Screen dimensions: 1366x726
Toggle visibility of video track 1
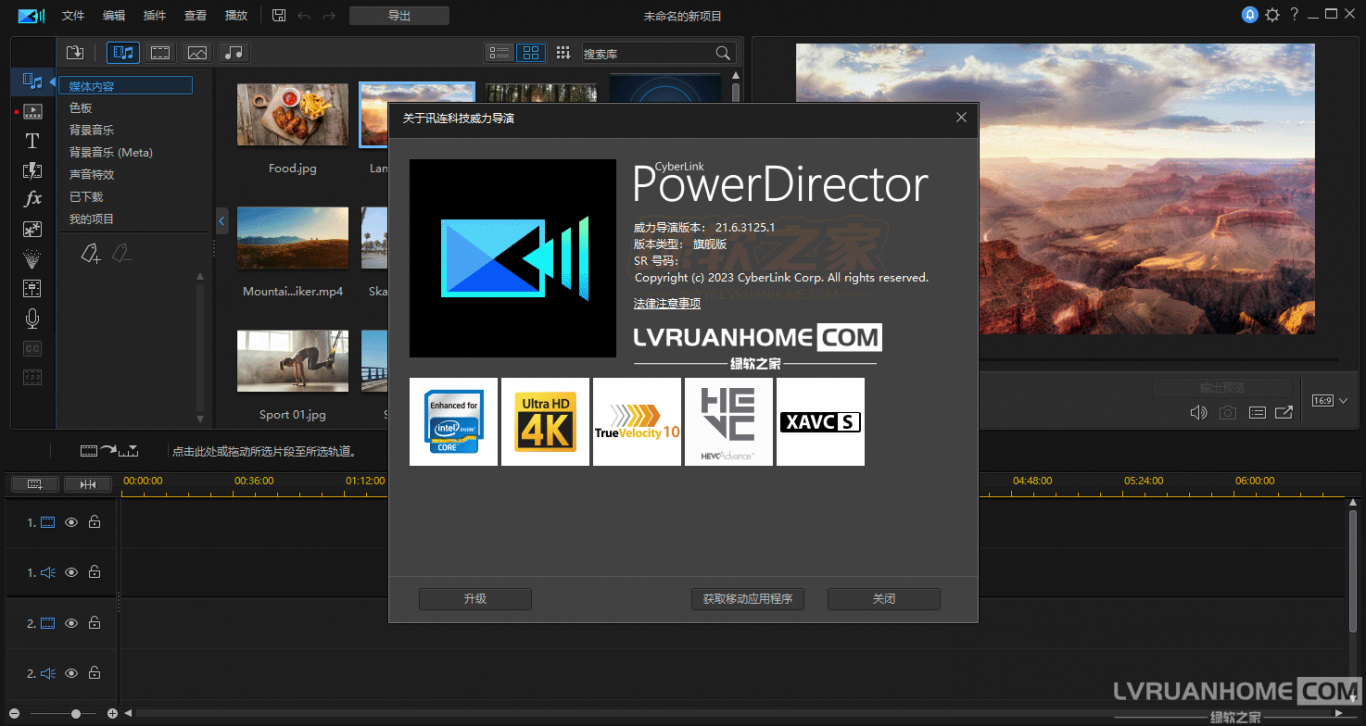[x=71, y=522]
